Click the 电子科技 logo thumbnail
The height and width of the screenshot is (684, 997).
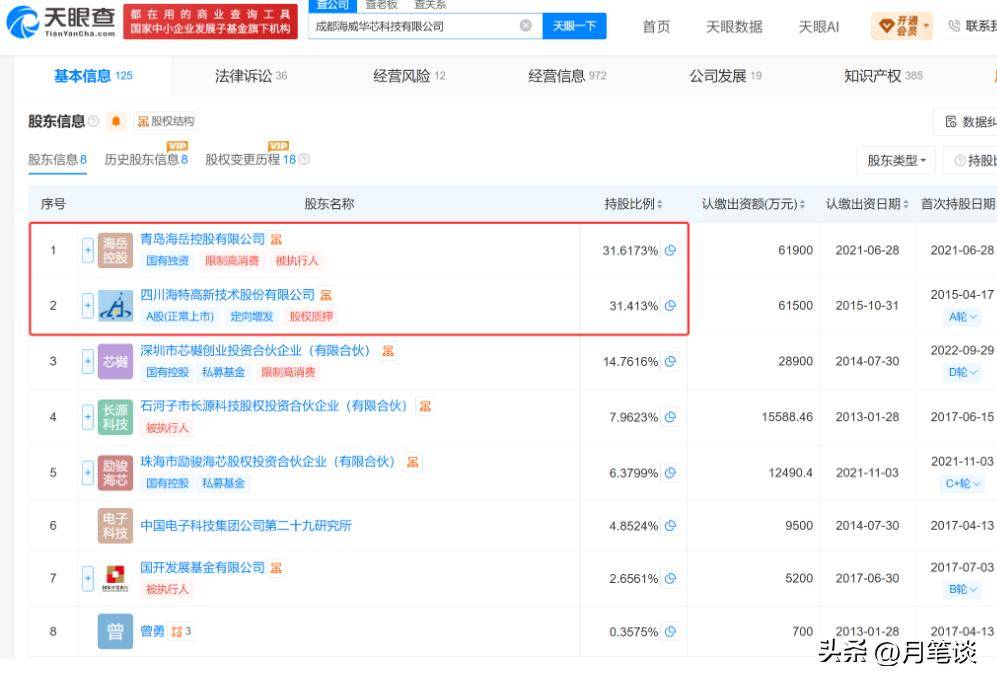pyautogui.click(x=115, y=526)
